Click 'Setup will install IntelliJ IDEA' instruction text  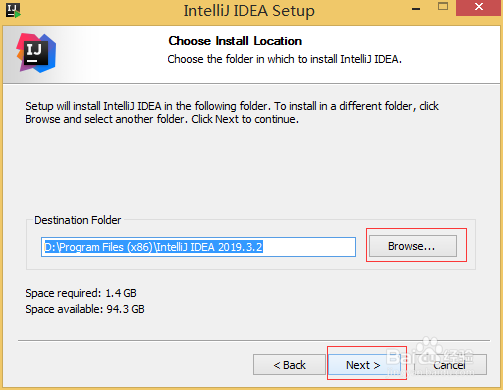232,112
